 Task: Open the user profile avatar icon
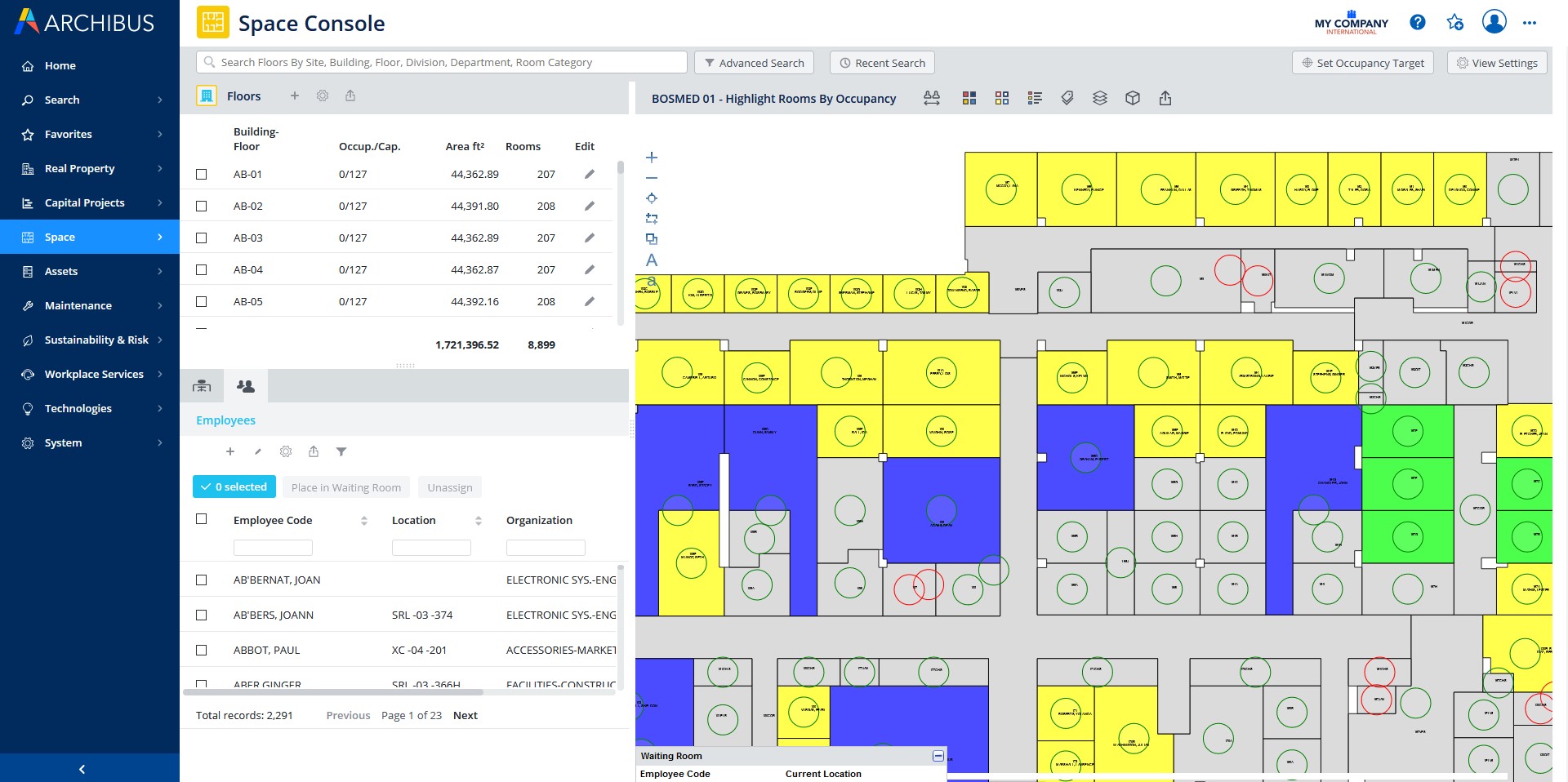(1494, 22)
